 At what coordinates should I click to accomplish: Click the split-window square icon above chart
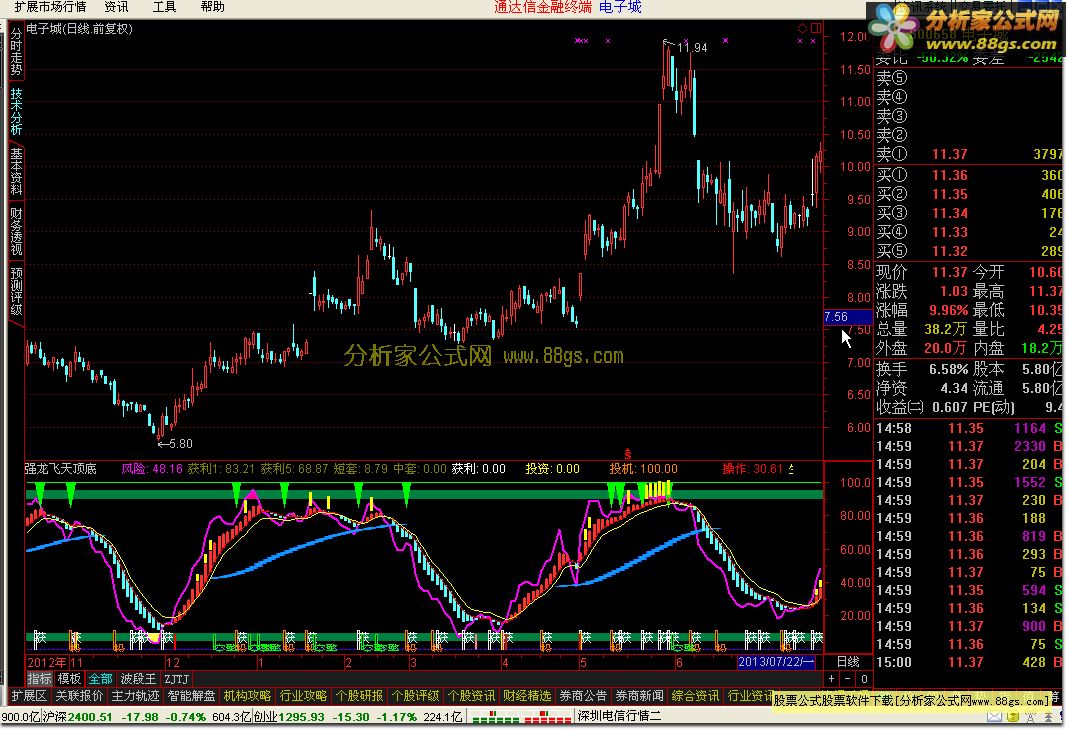click(x=815, y=28)
